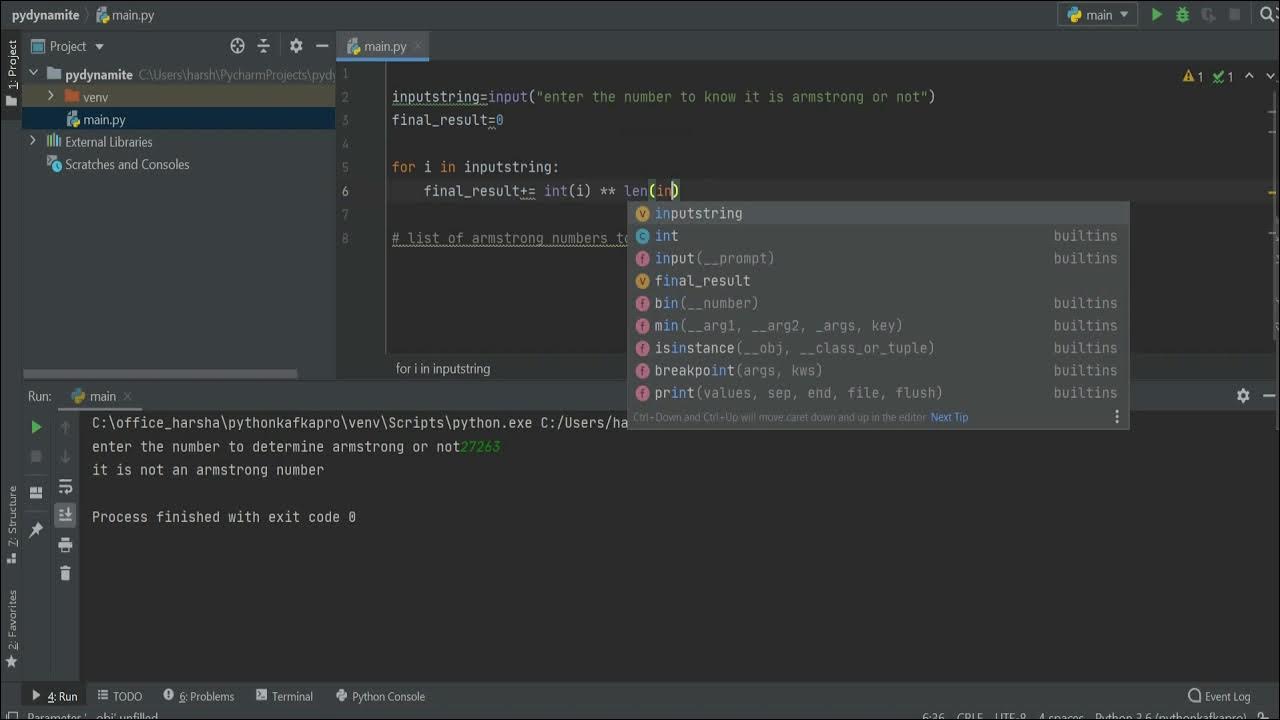
Task: Open the 6: Problems tool window tab
Action: [x=199, y=696]
